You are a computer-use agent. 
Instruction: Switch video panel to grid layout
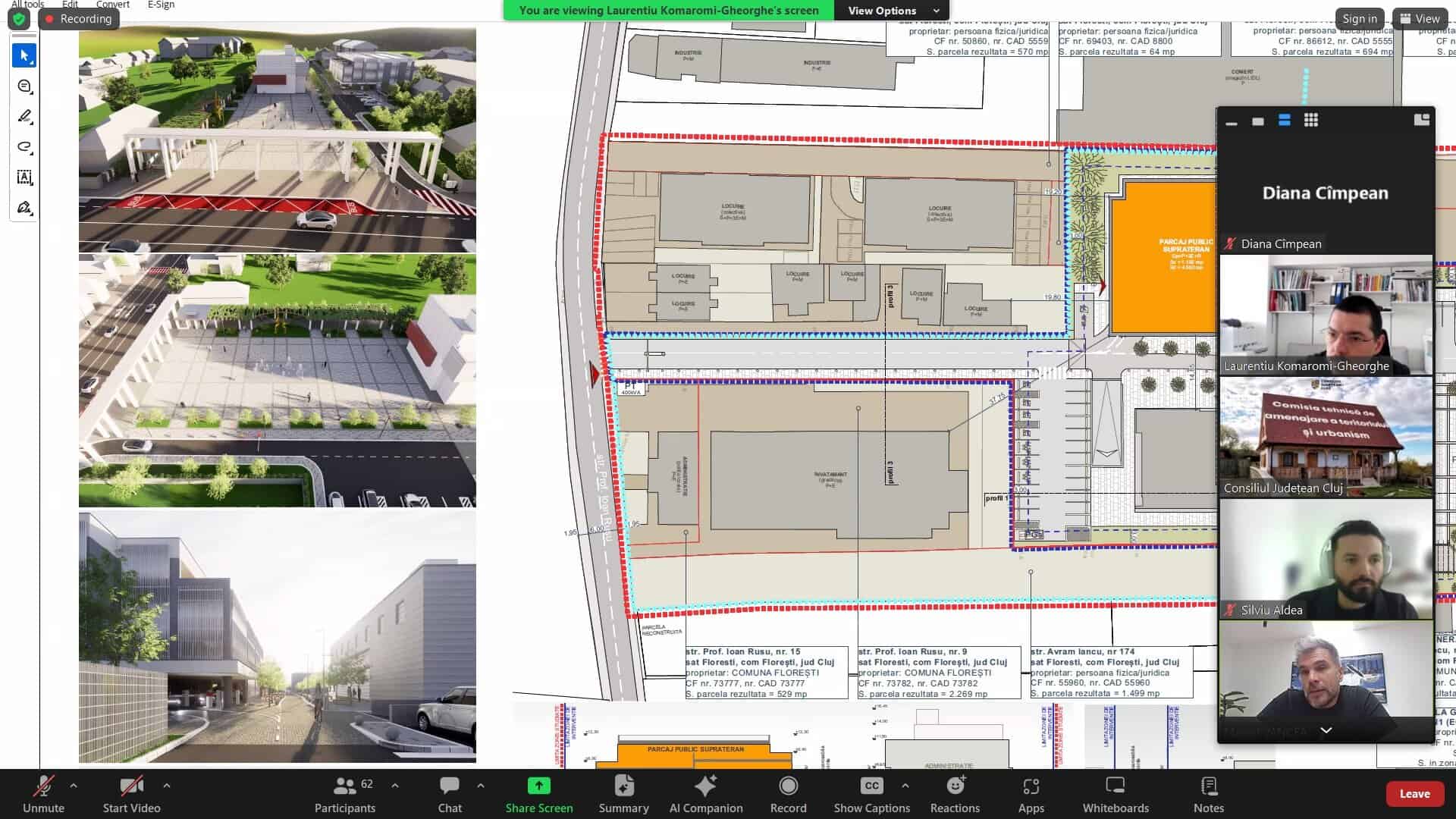click(x=1310, y=120)
